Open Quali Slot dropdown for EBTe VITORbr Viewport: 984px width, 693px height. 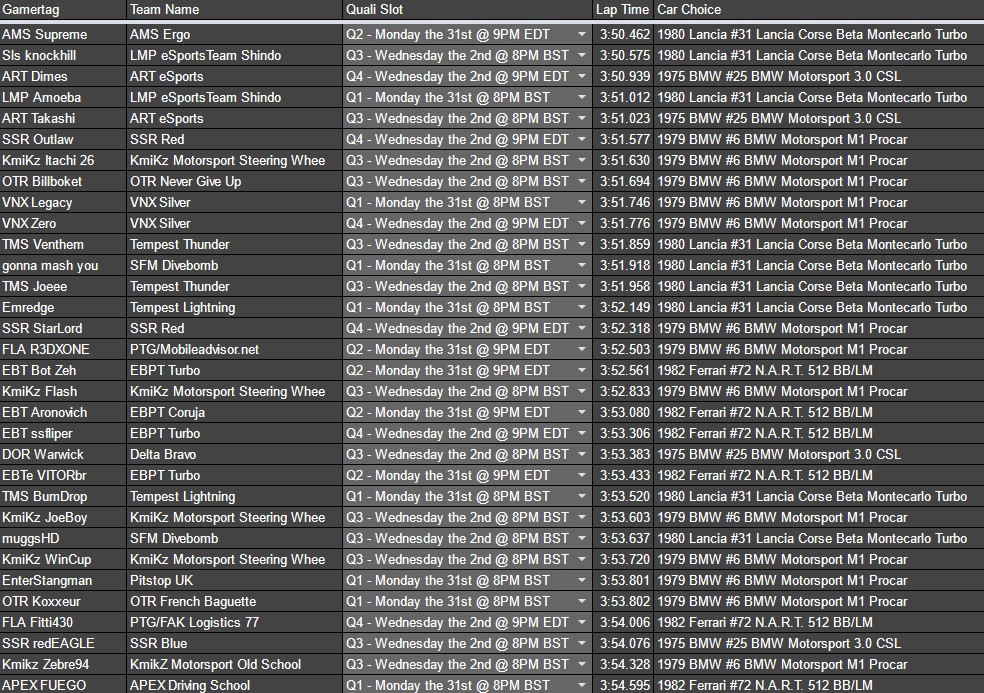point(582,475)
